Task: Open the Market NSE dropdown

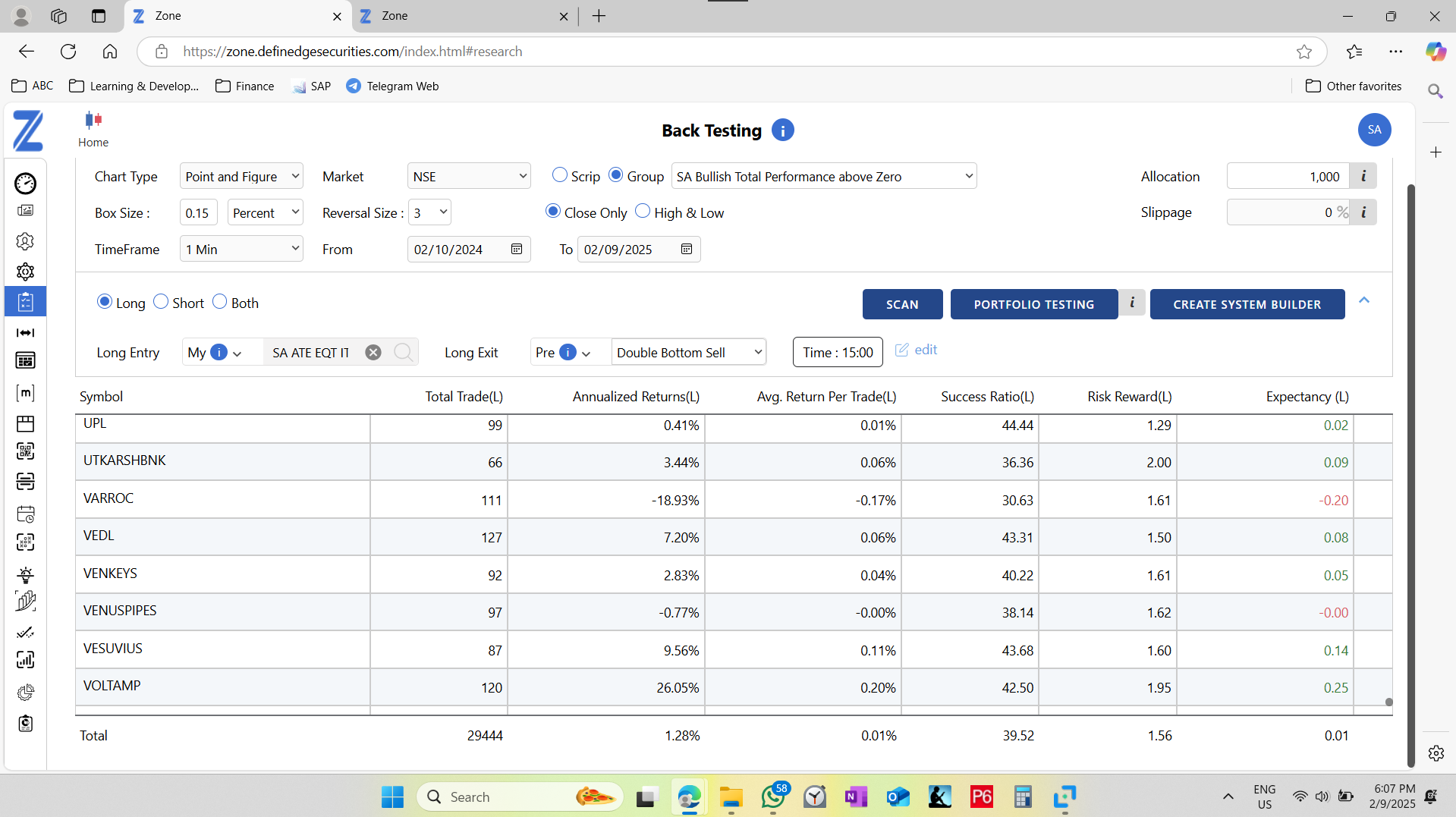Action: pos(469,176)
